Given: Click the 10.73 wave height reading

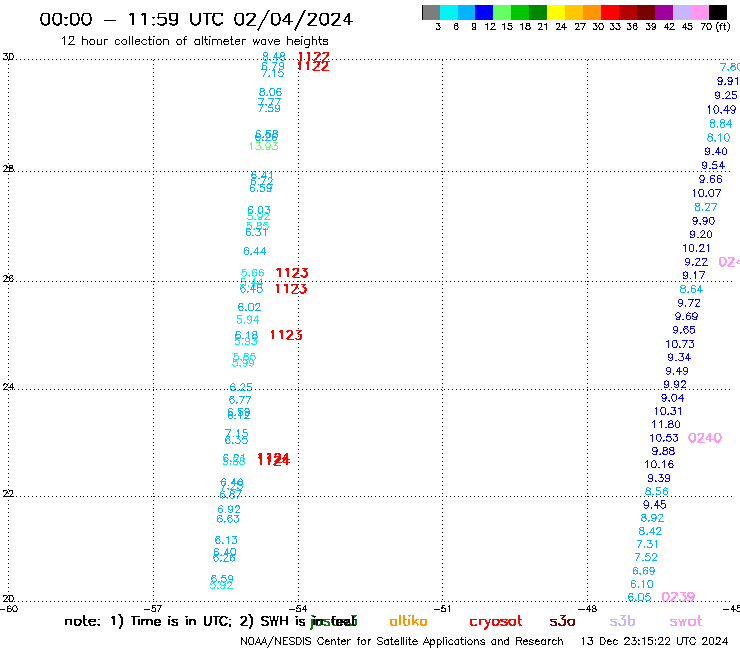Looking at the screenshot, I should click(680, 344).
